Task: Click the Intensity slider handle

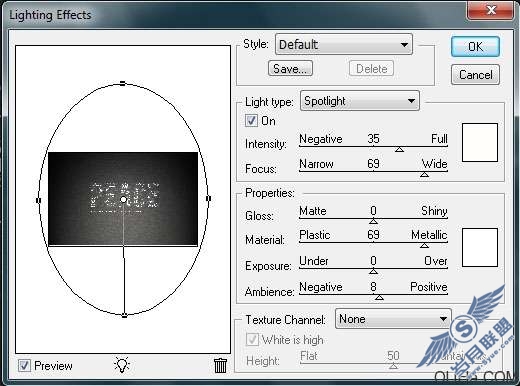Action: pyautogui.click(x=399, y=150)
